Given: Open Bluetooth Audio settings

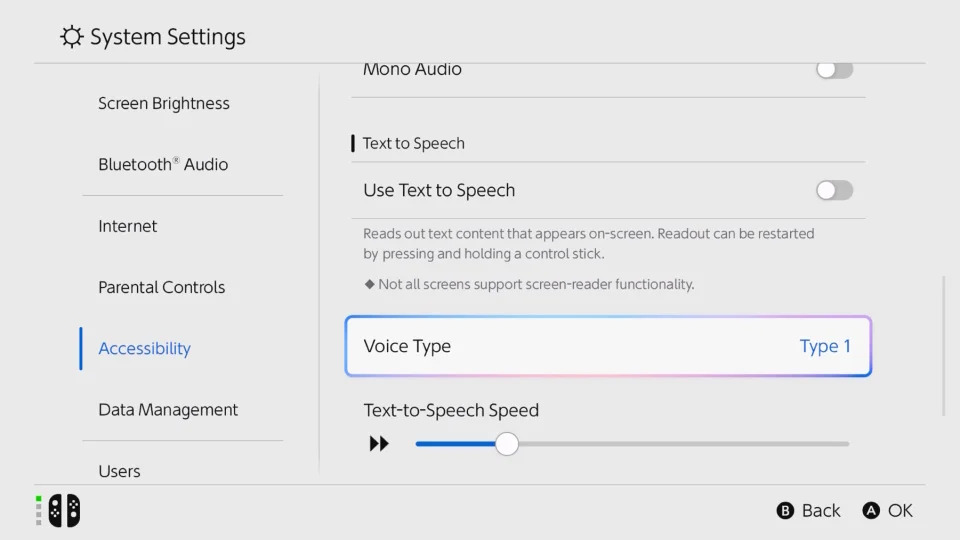Looking at the screenshot, I should click(163, 165).
